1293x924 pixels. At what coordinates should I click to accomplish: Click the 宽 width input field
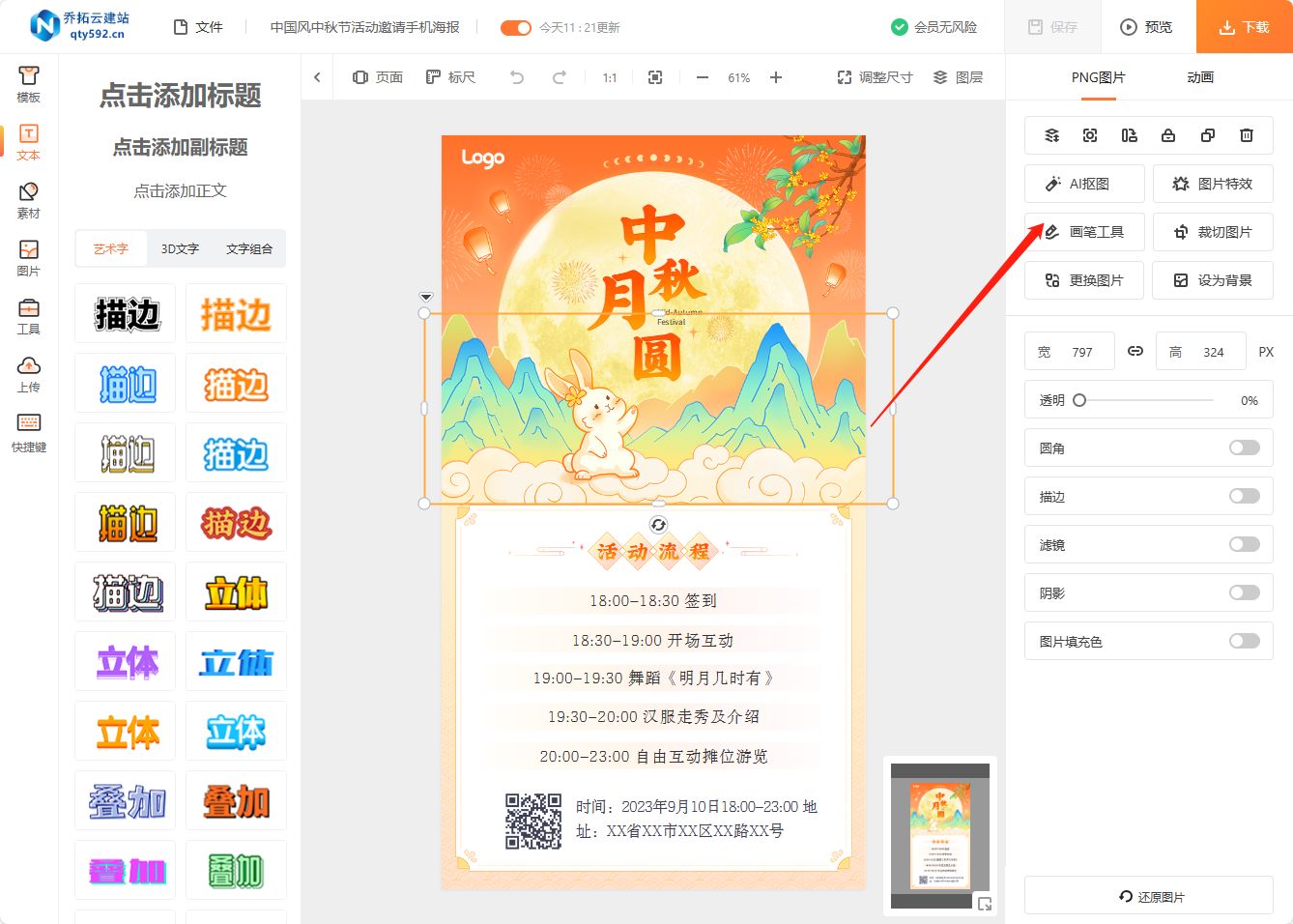1070,352
